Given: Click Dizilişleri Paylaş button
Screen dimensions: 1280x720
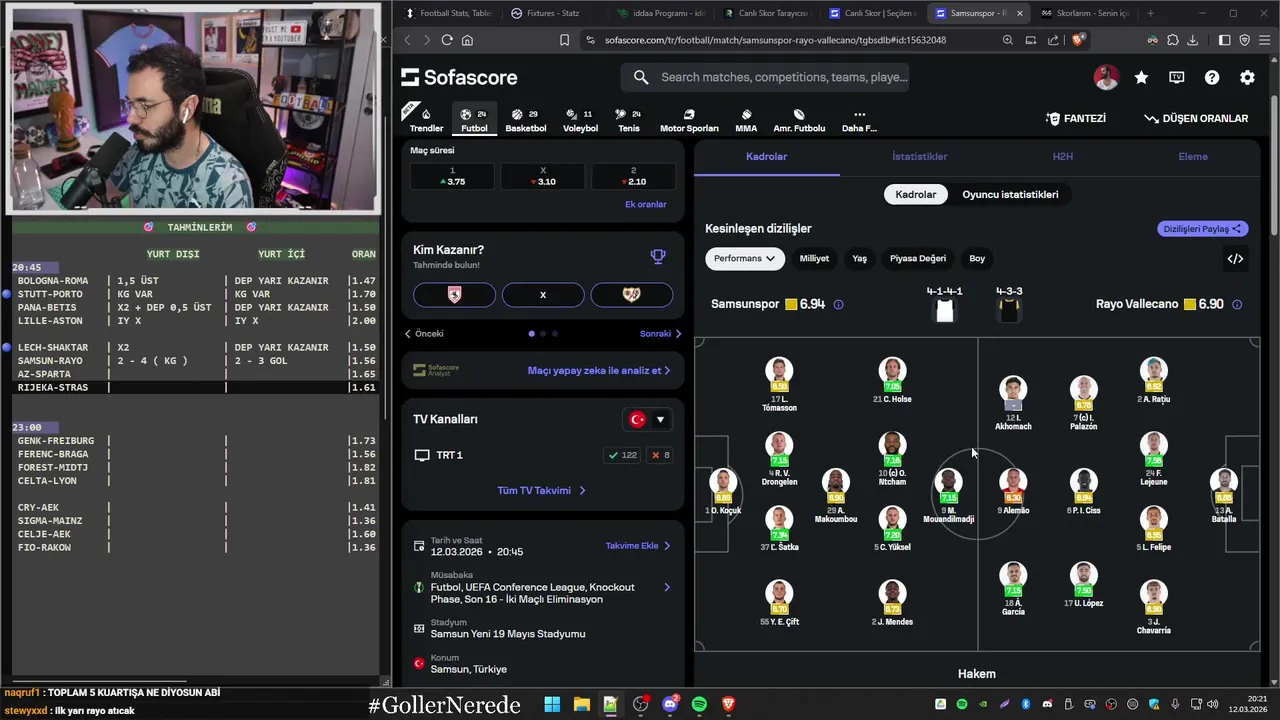Looking at the screenshot, I should [x=1203, y=229].
